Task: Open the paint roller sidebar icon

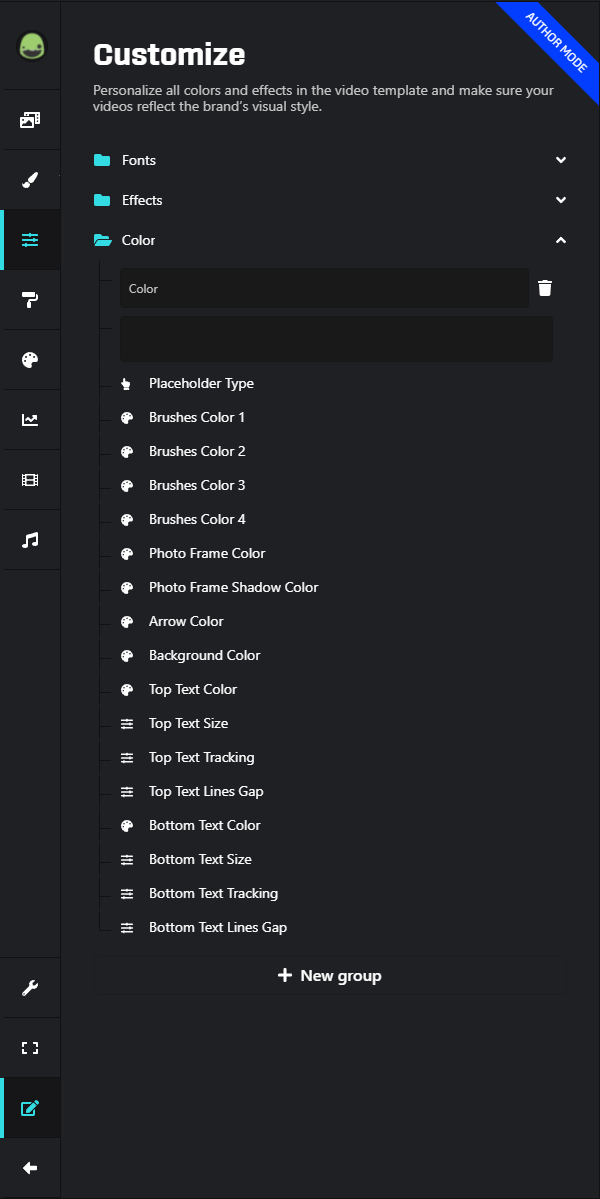Action: 30,300
